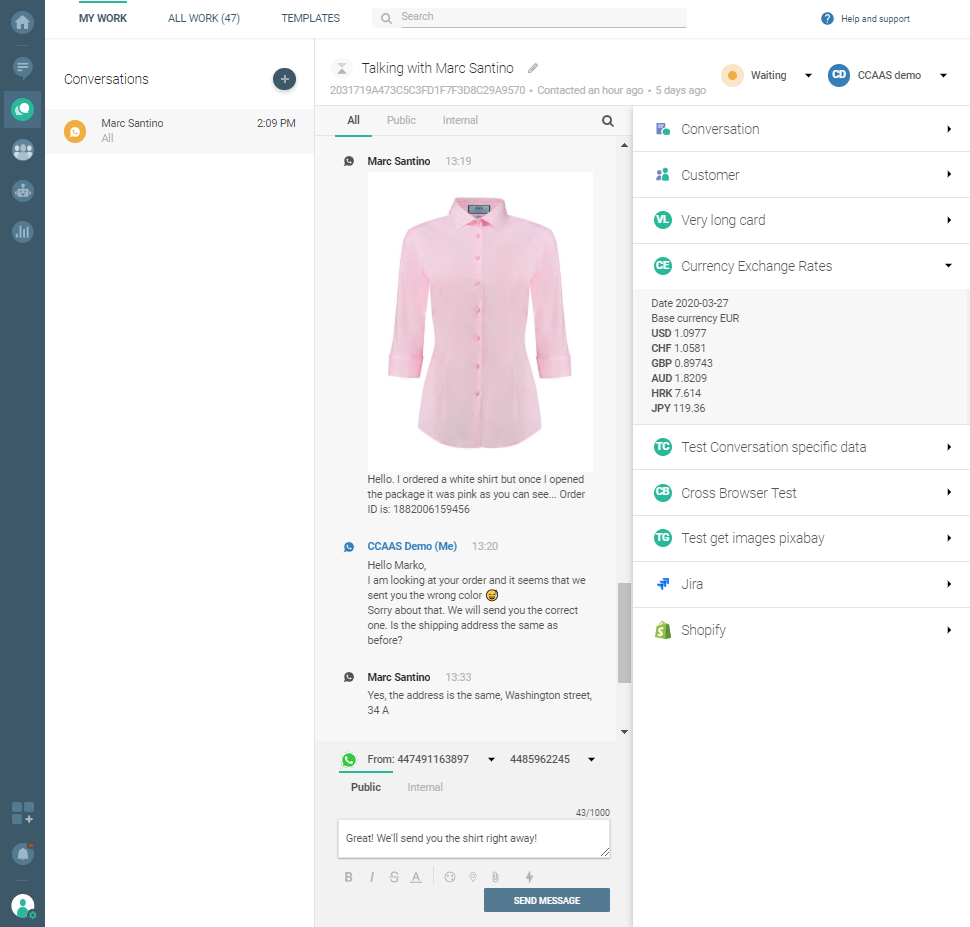Screen dimensions: 970x927
Task: Switch to the ALL WORK (47) tab
Action: pos(204,18)
